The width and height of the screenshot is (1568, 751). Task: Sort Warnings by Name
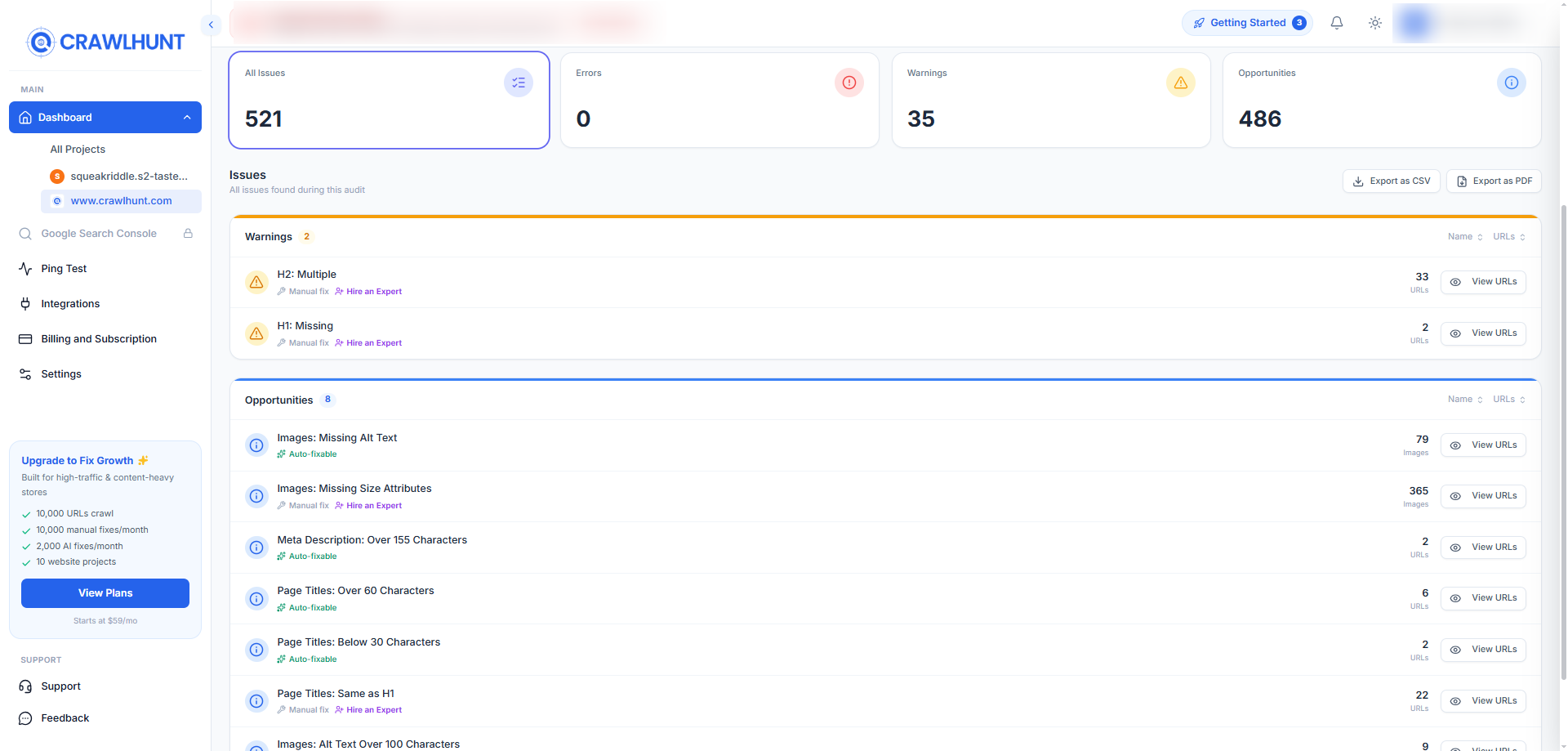(1465, 237)
